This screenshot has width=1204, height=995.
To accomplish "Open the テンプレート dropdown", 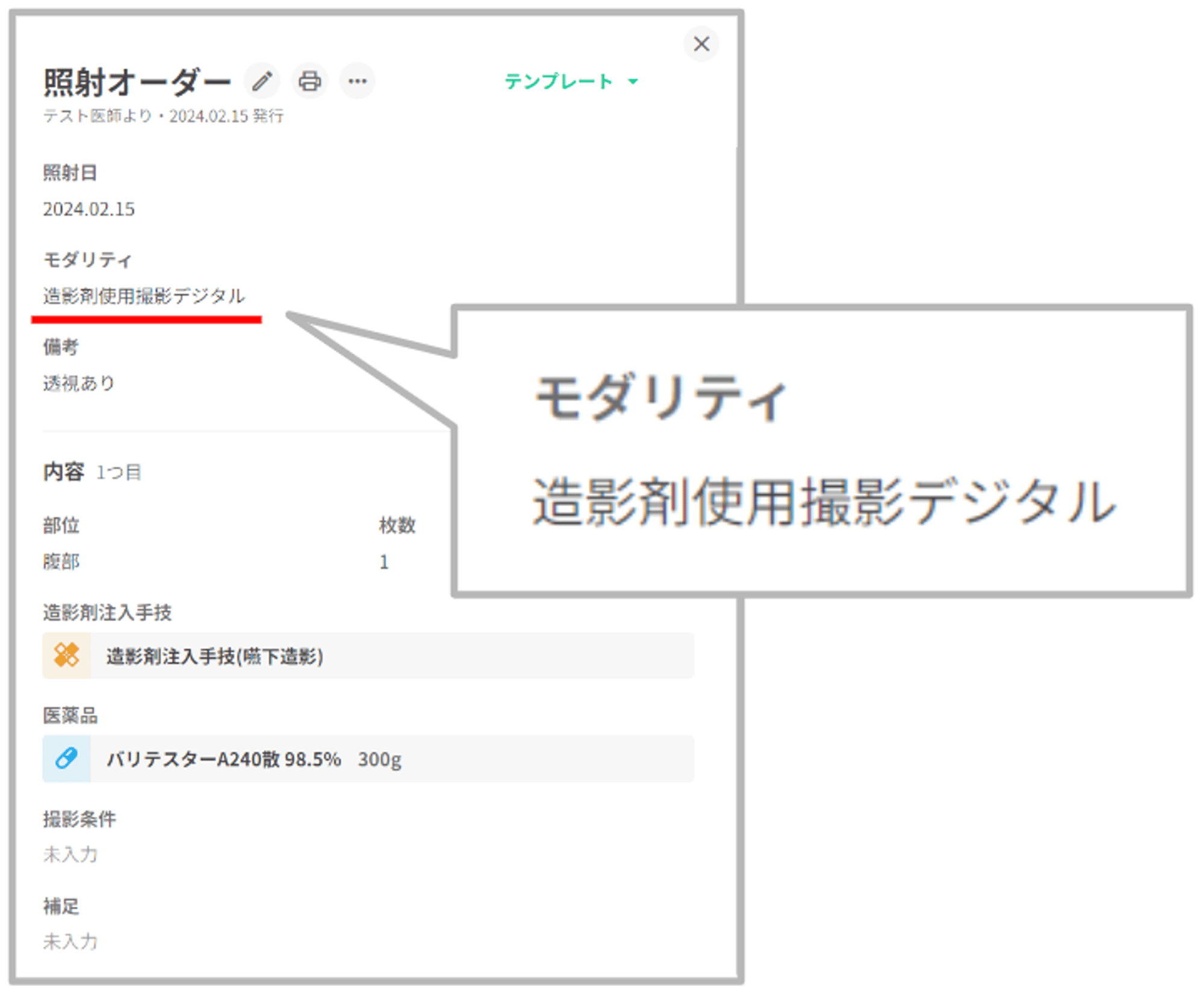I will [x=559, y=81].
